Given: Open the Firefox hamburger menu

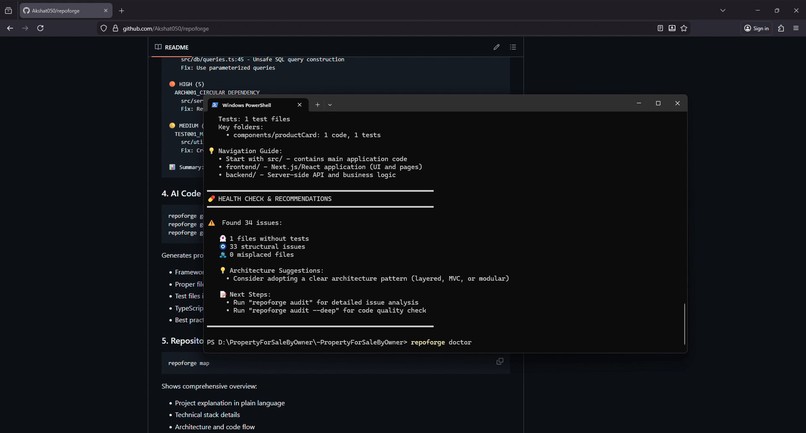Looking at the screenshot, I should point(796,28).
